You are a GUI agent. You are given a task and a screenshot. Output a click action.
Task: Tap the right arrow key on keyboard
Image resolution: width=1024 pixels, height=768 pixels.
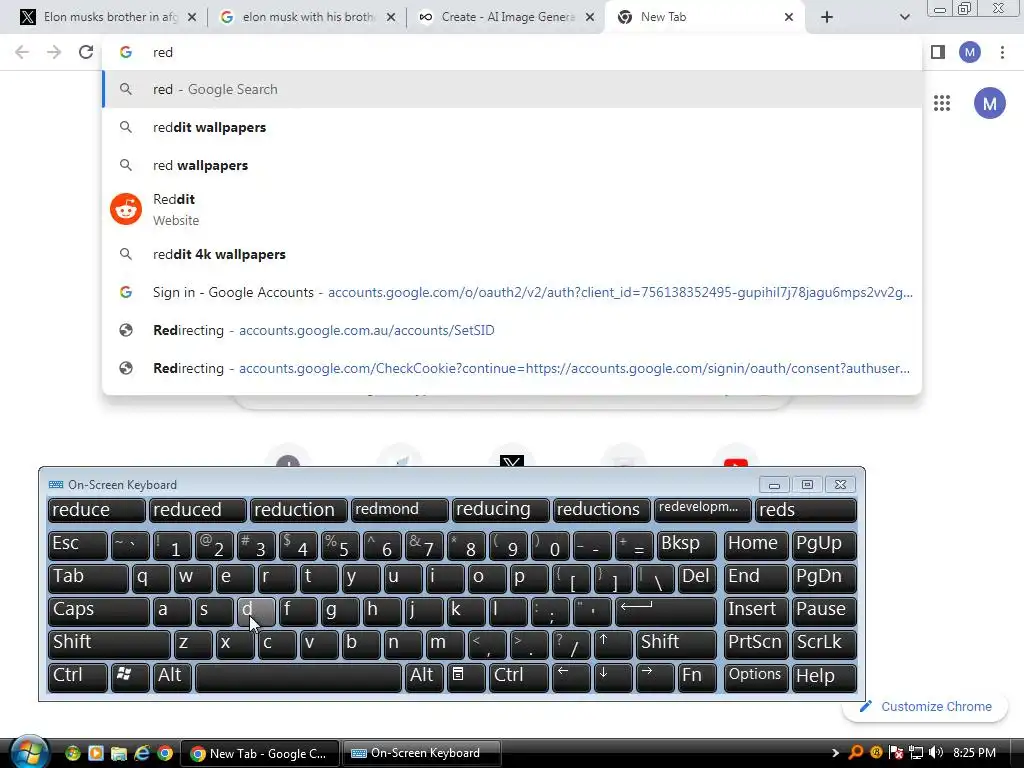pos(654,677)
